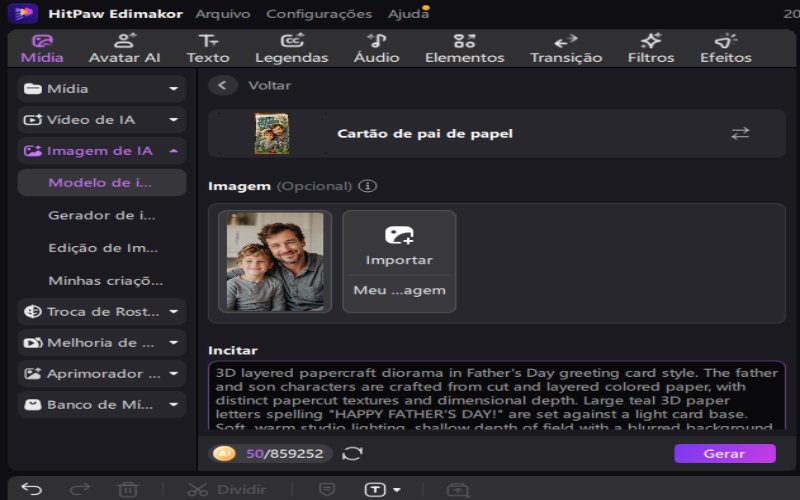Viewport: 800px width, 500px height.
Task: Select Gerador de i... sidebar item
Action: point(102,215)
